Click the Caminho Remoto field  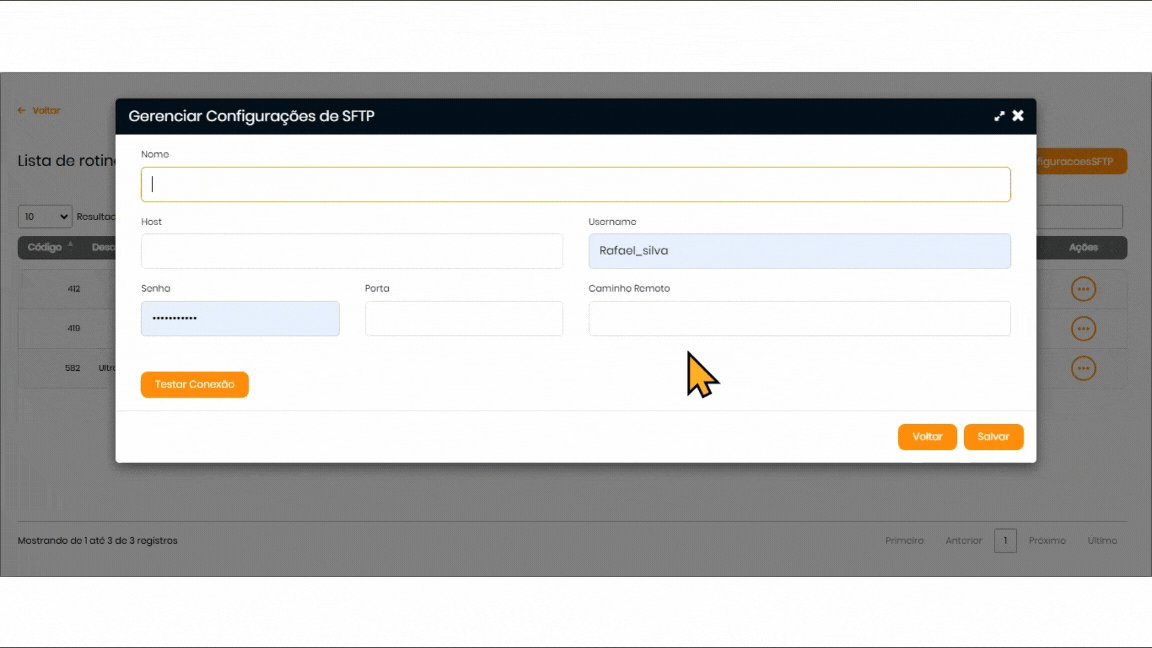(x=799, y=319)
